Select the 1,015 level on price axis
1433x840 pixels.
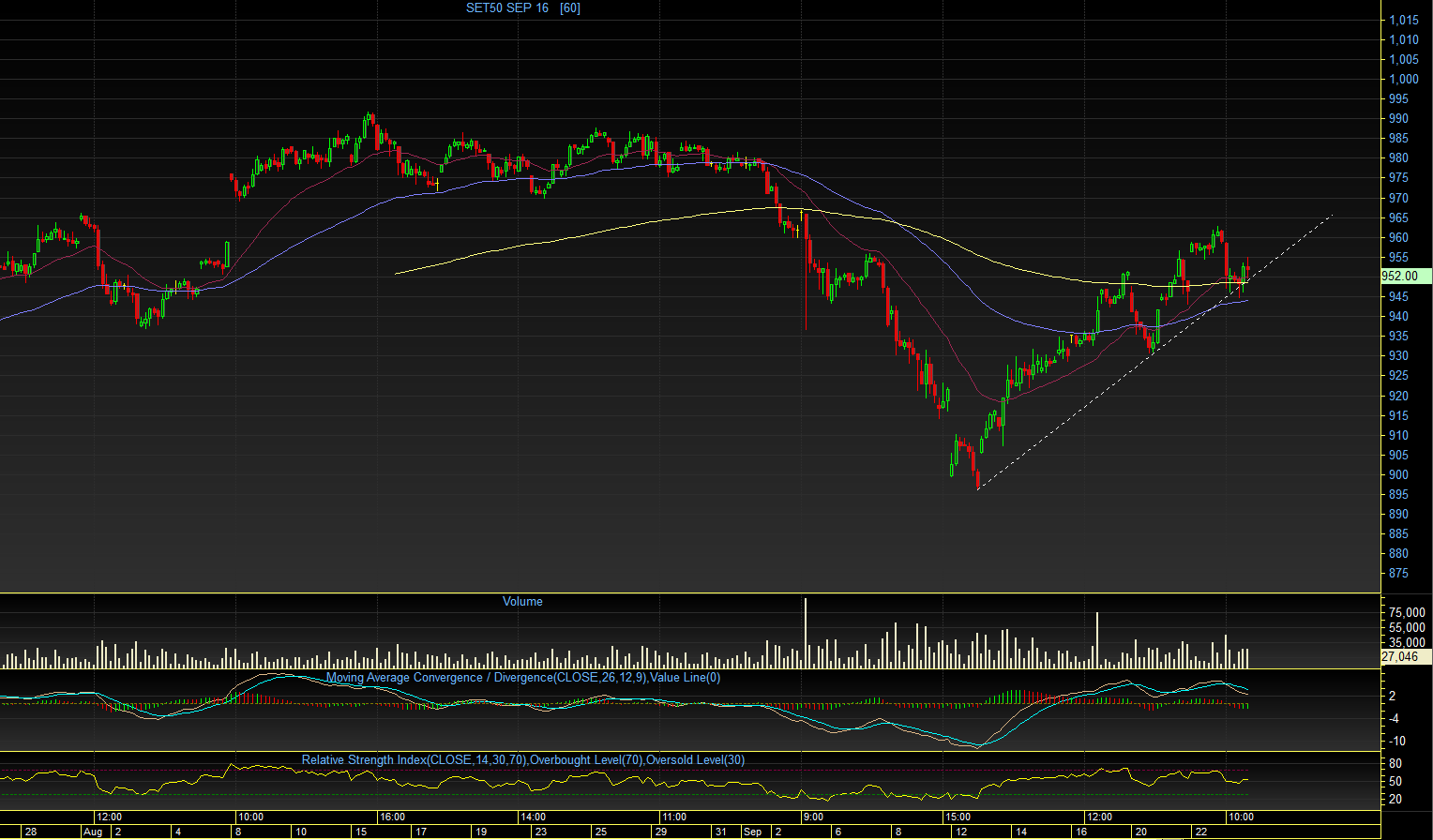1404,20
